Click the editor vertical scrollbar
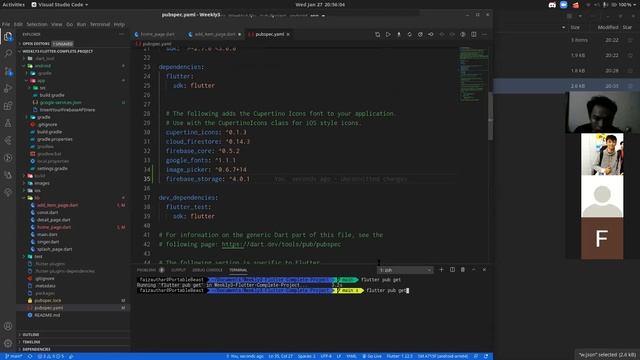 (491, 116)
